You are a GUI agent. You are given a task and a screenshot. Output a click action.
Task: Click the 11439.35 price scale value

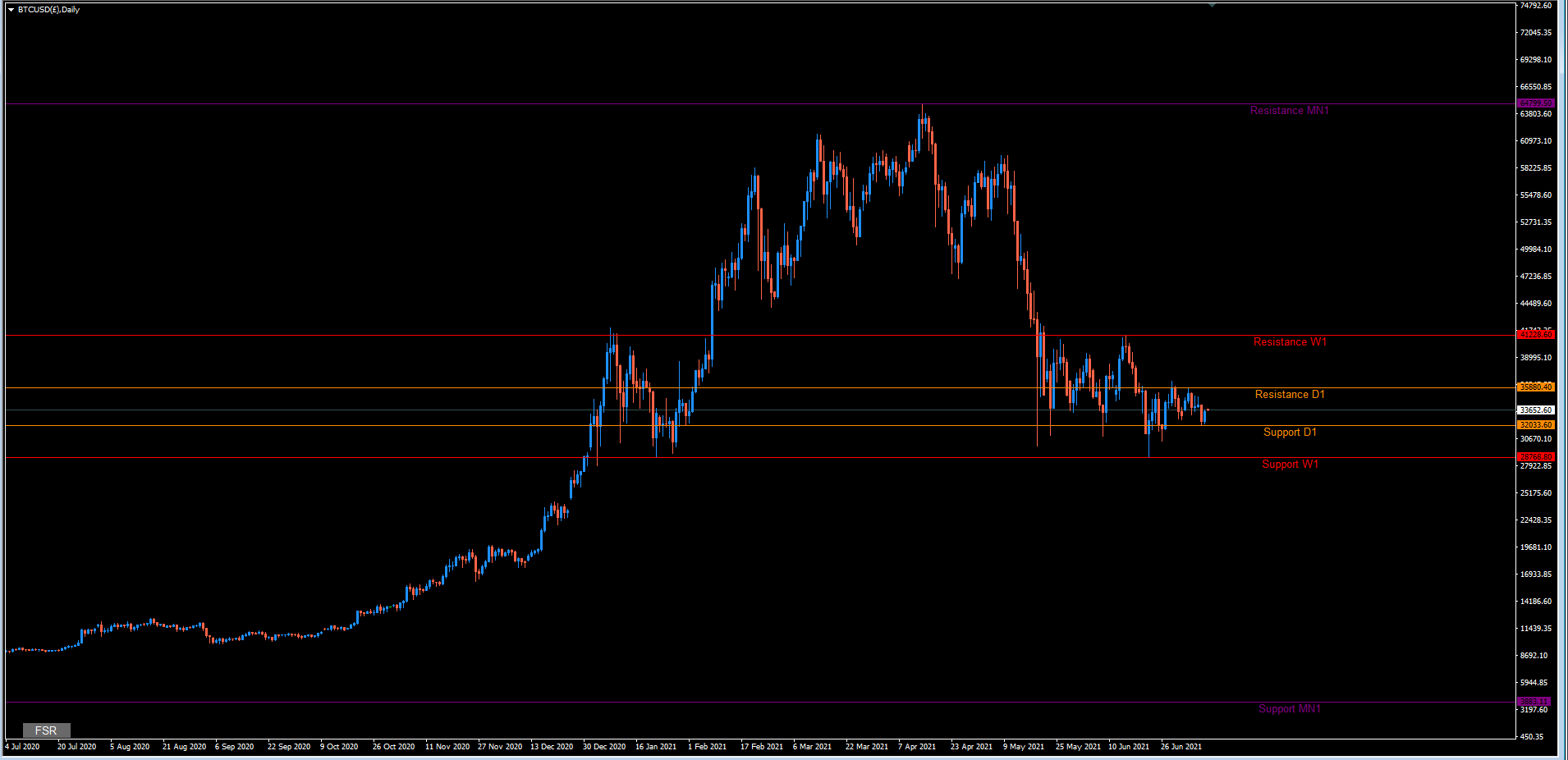click(x=1536, y=629)
